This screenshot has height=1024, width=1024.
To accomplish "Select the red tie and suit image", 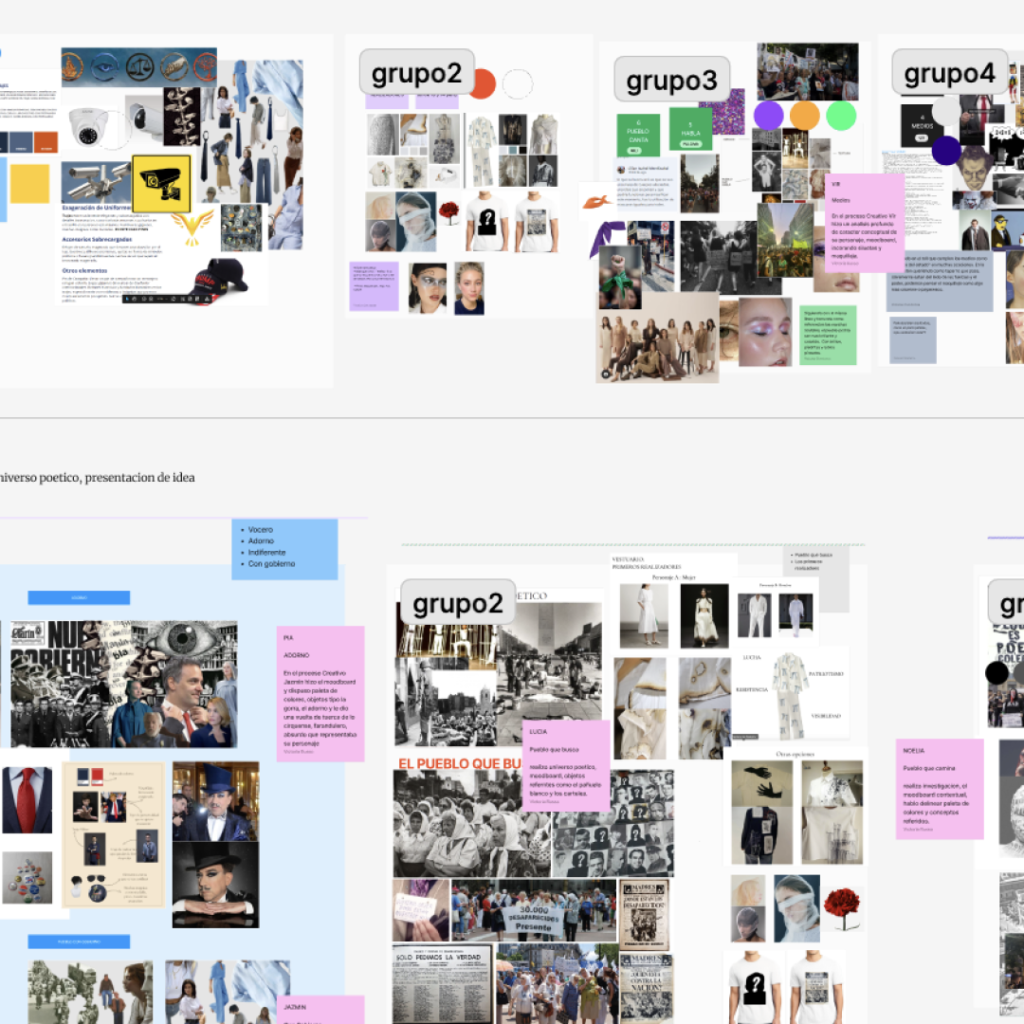I will (27, 800).
